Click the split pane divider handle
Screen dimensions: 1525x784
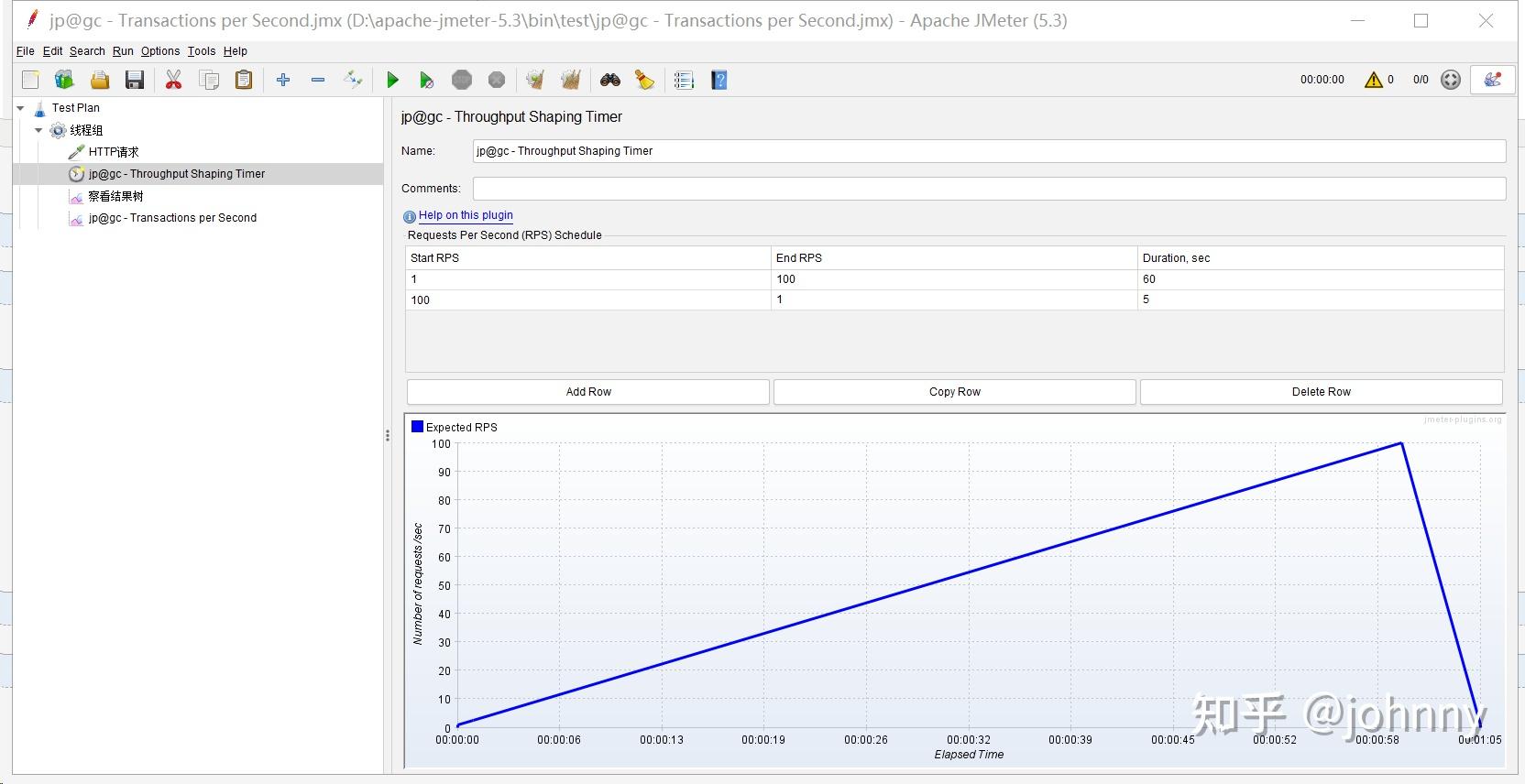tap(388, 436)
